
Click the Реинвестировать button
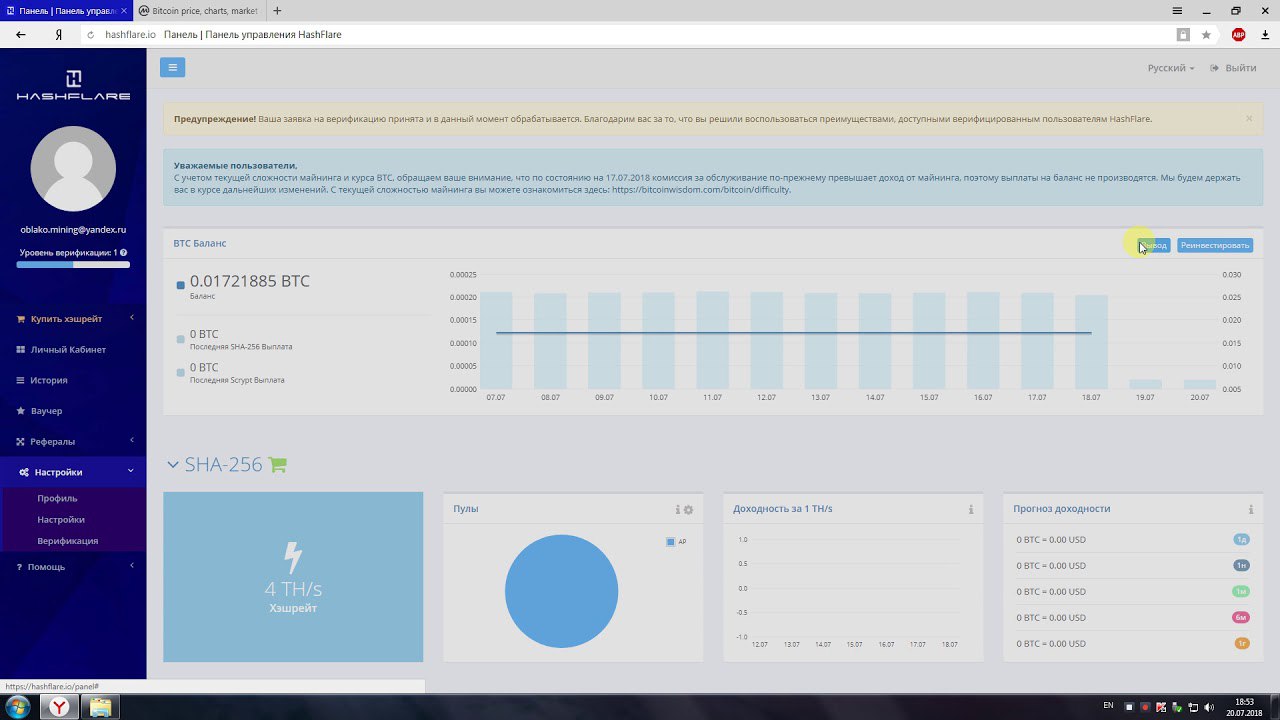point(1215,245)
